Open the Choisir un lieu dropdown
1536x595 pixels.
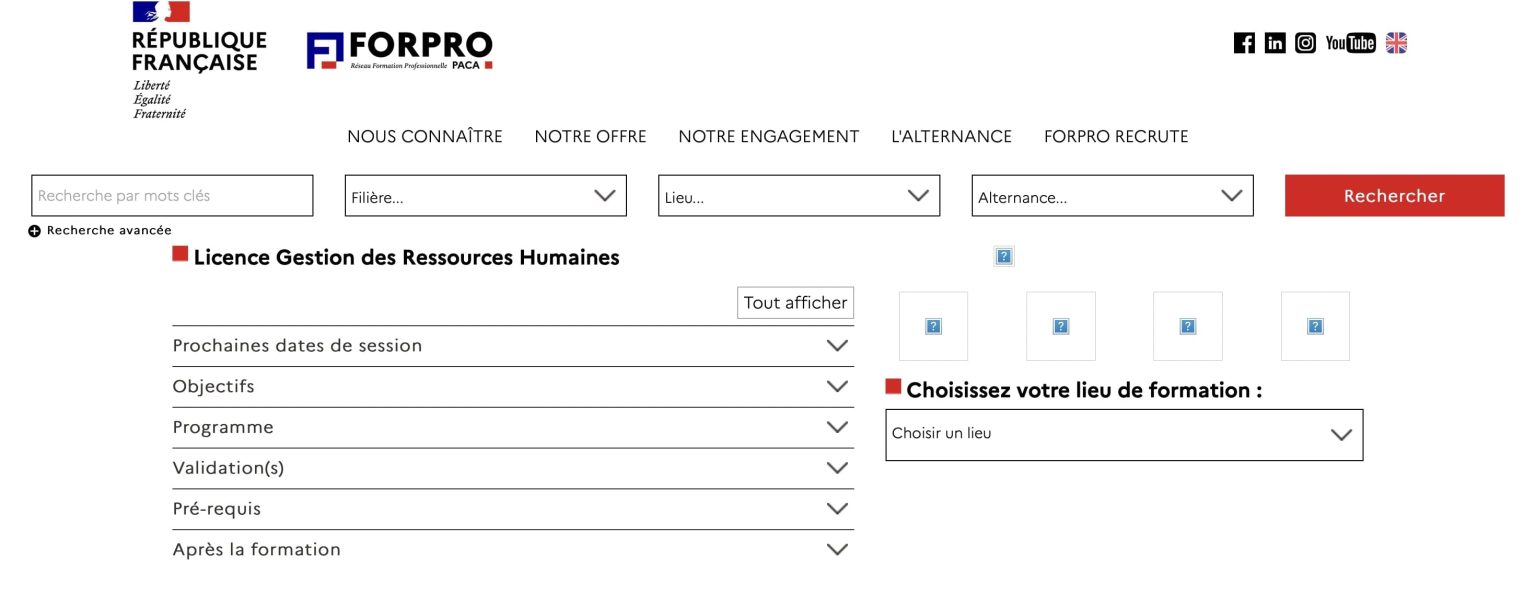1124,435
